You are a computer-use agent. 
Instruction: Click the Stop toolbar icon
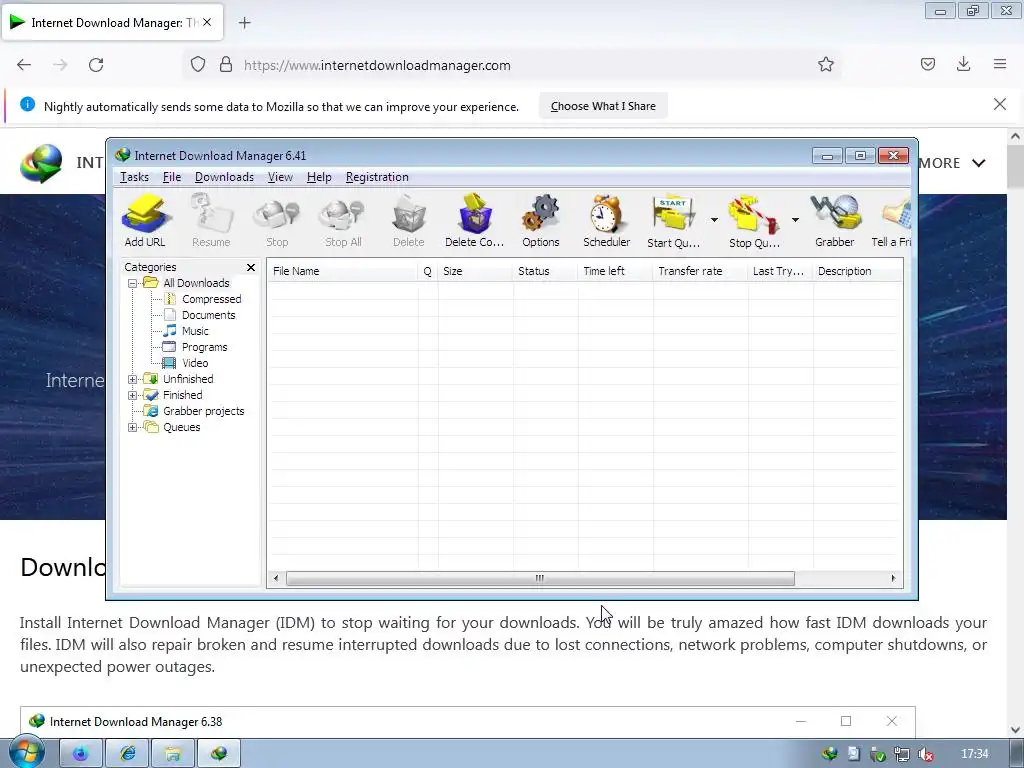pos(277,220)
